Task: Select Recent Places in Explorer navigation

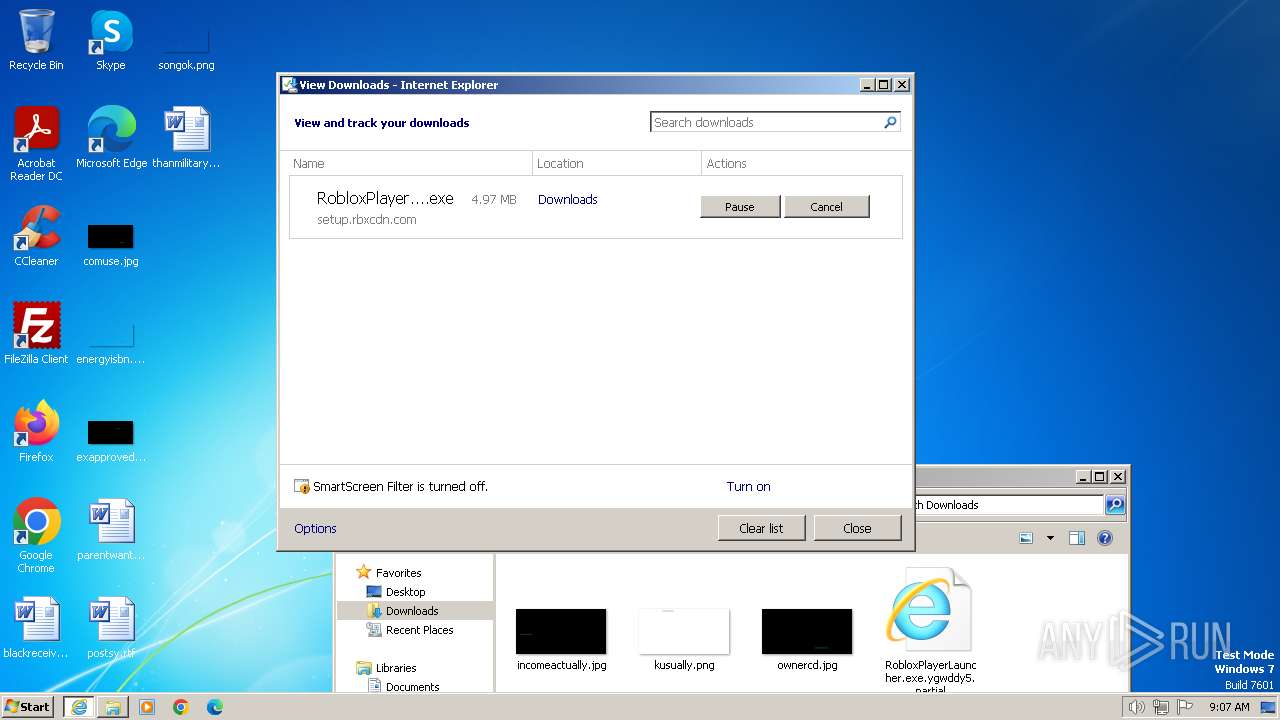Action: click(x=419, y=630)
